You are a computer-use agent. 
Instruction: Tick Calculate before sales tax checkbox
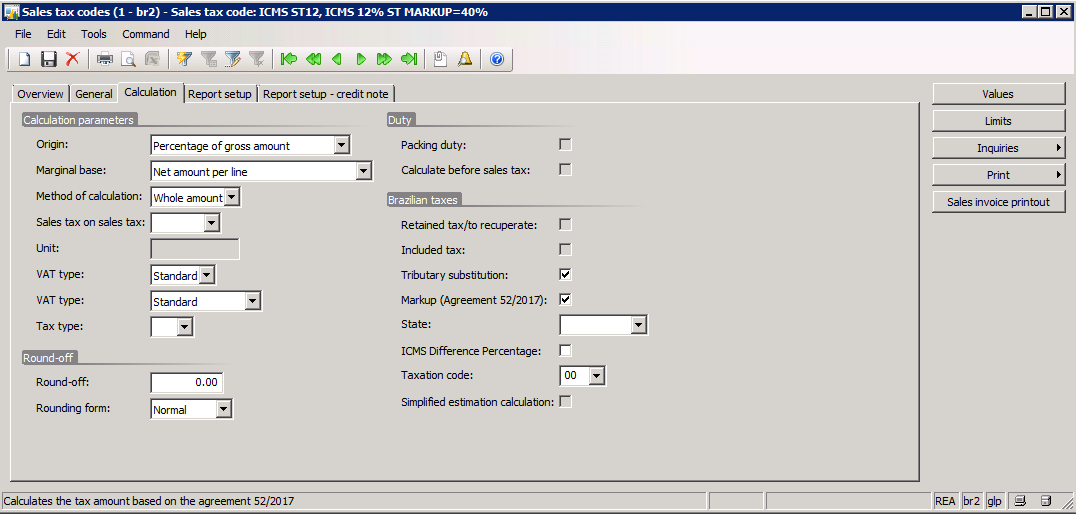tap(565, 170)
